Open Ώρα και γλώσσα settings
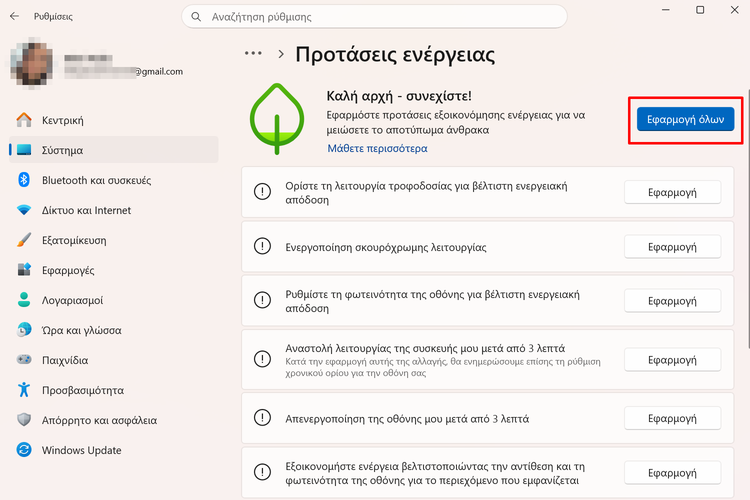 pos(81,330)
